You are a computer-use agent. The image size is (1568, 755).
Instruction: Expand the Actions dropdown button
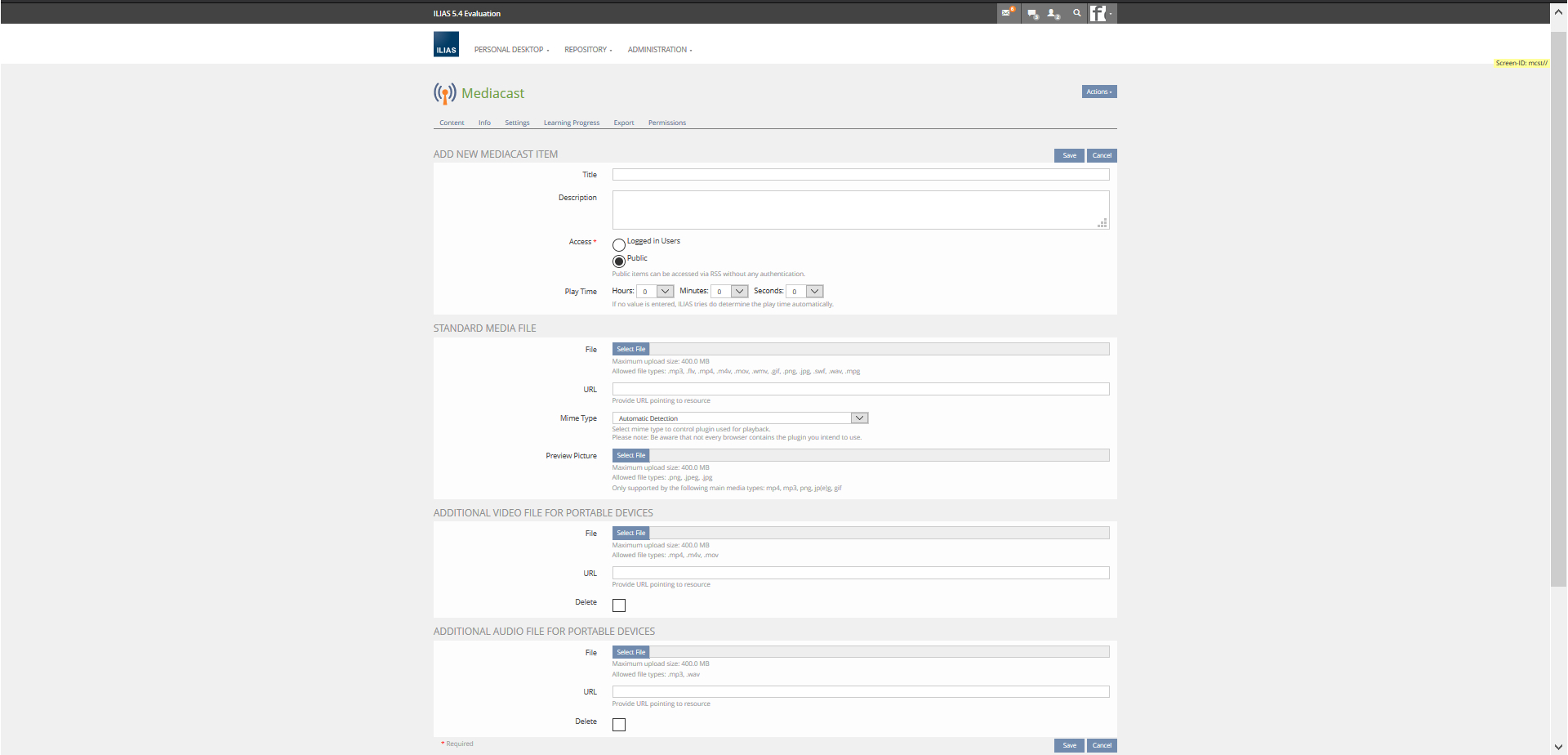[x=1099, y=92]
